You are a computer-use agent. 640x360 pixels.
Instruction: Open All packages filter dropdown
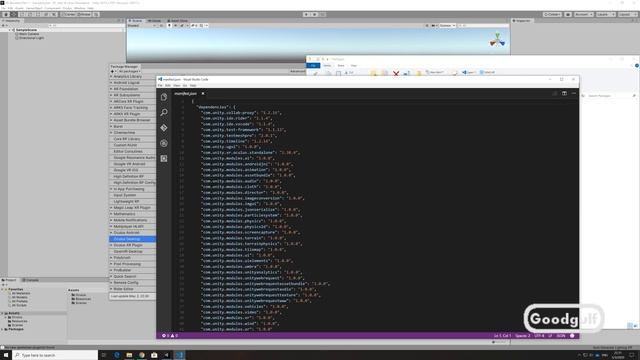coord(129,71)
